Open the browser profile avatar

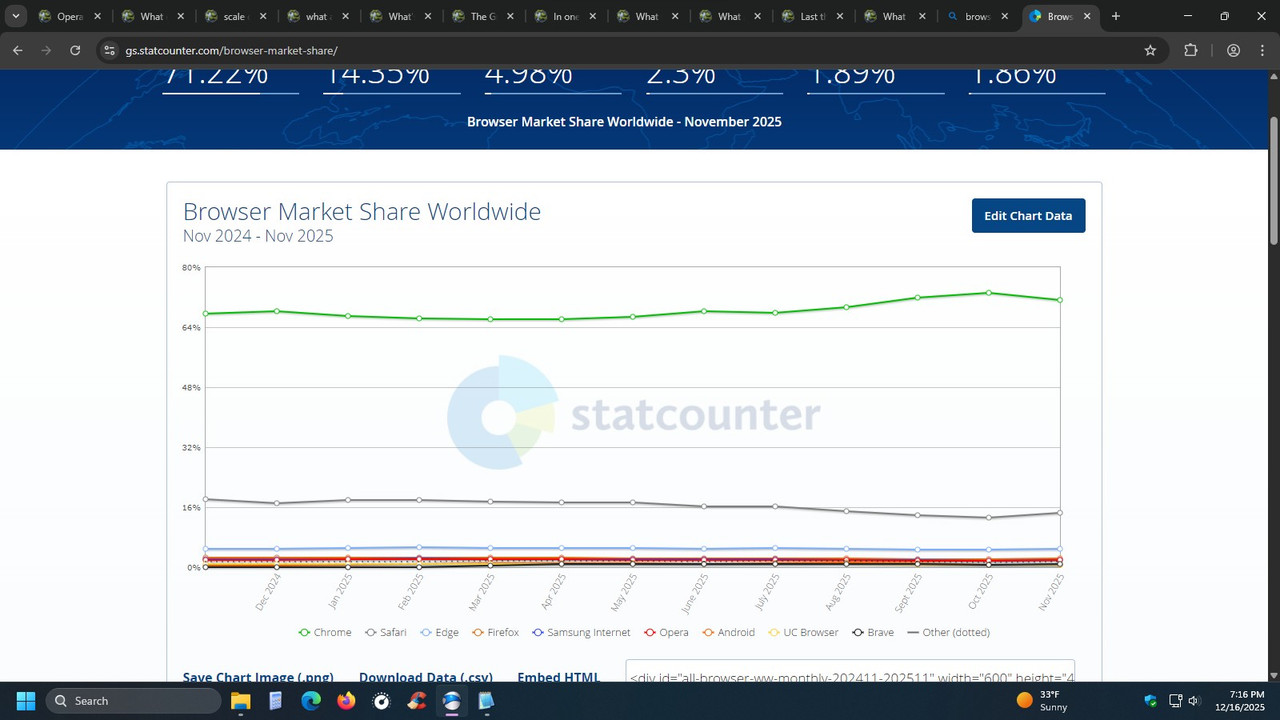pyautogui.click(x=1233, y=50)
